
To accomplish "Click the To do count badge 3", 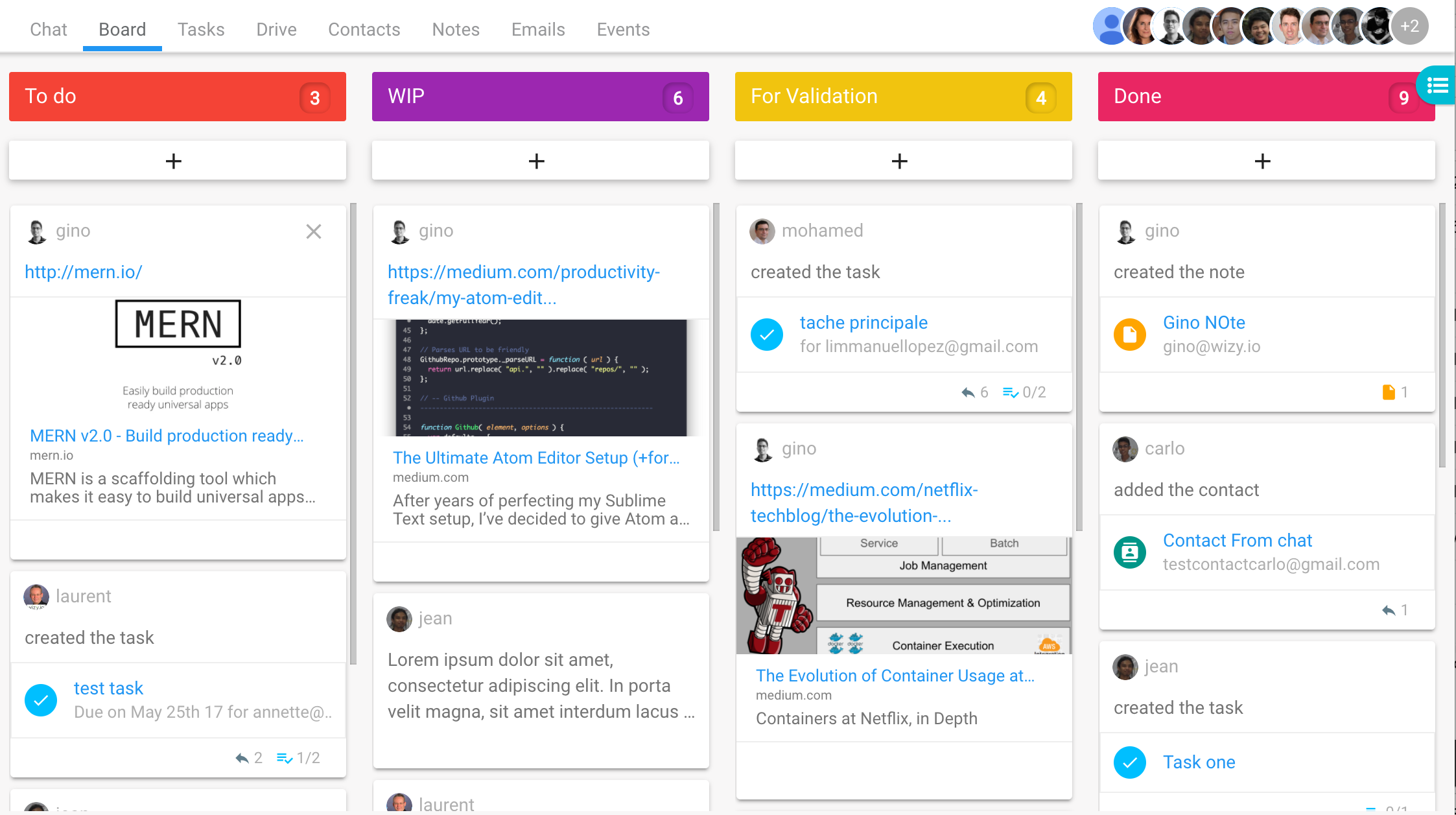I will tap(315, 98).
